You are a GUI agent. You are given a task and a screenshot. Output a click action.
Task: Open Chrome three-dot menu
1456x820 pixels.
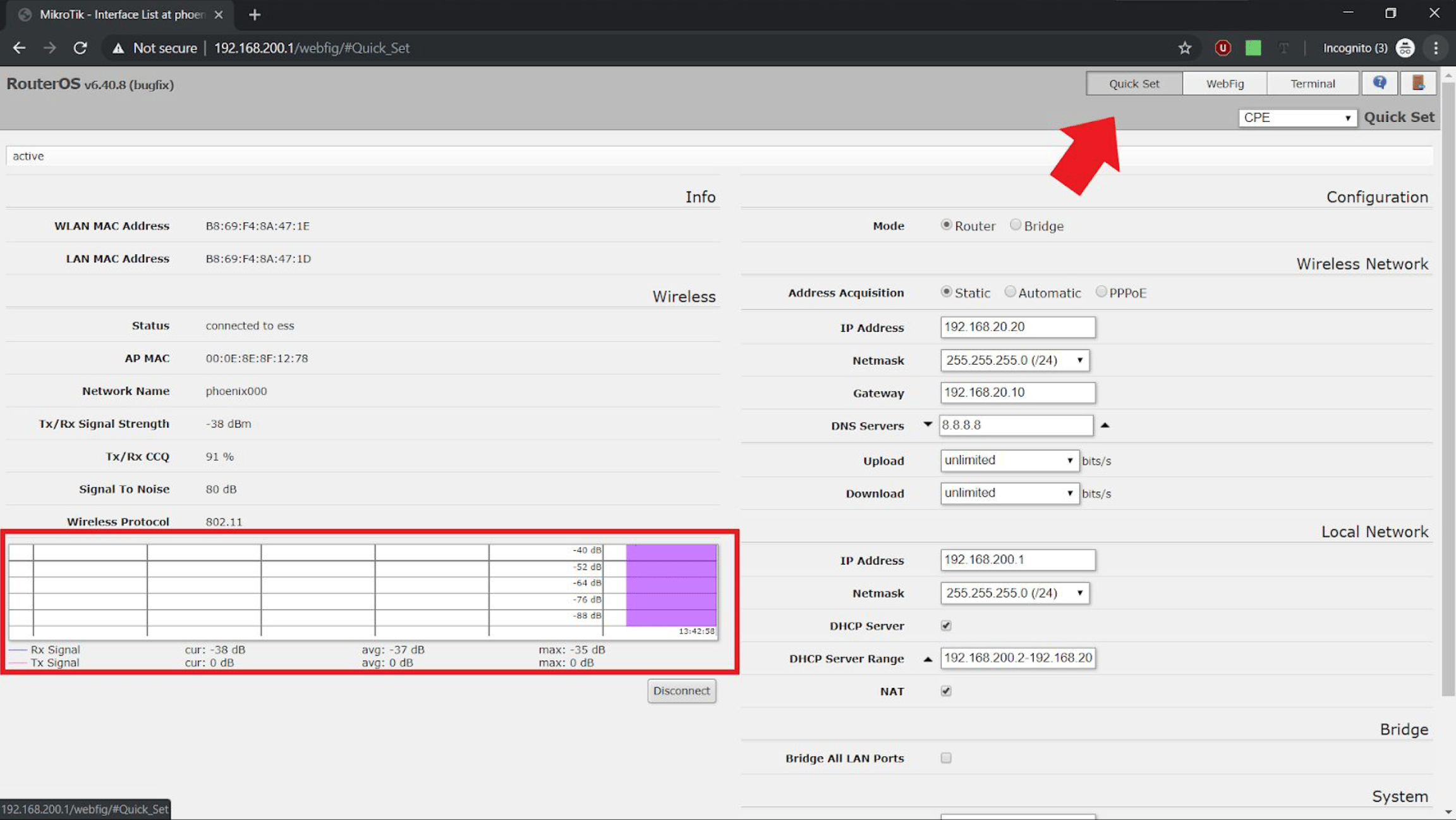click(1436, 48)
